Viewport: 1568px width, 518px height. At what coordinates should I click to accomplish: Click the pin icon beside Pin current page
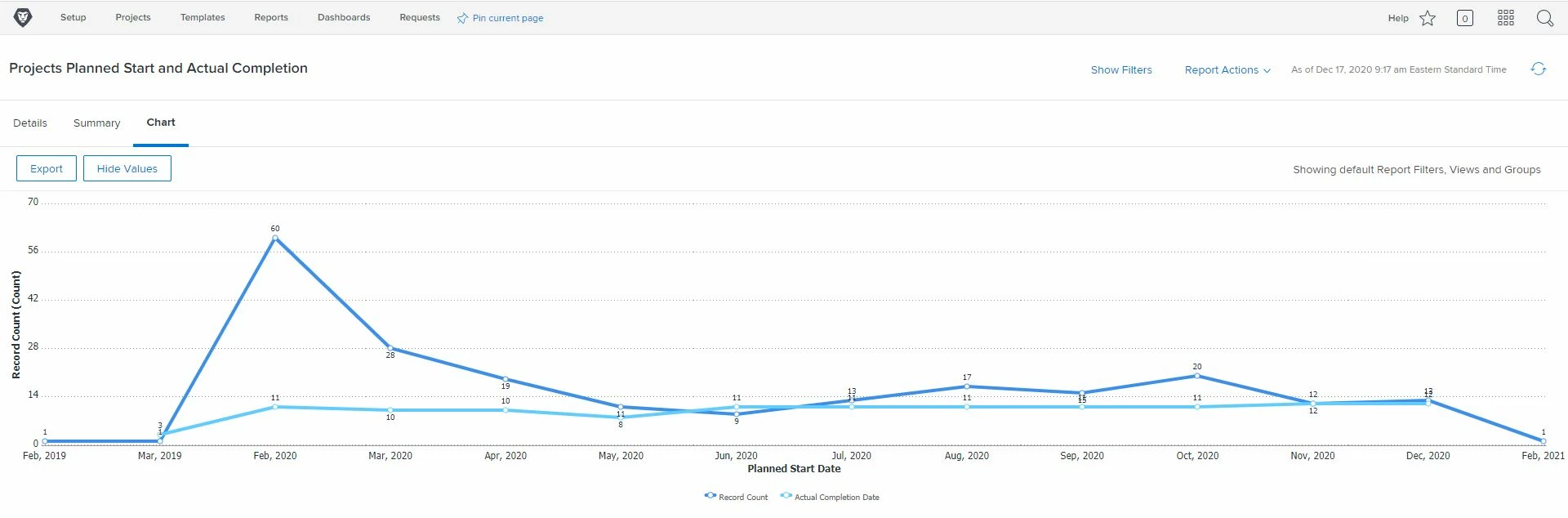coord(462,18)
